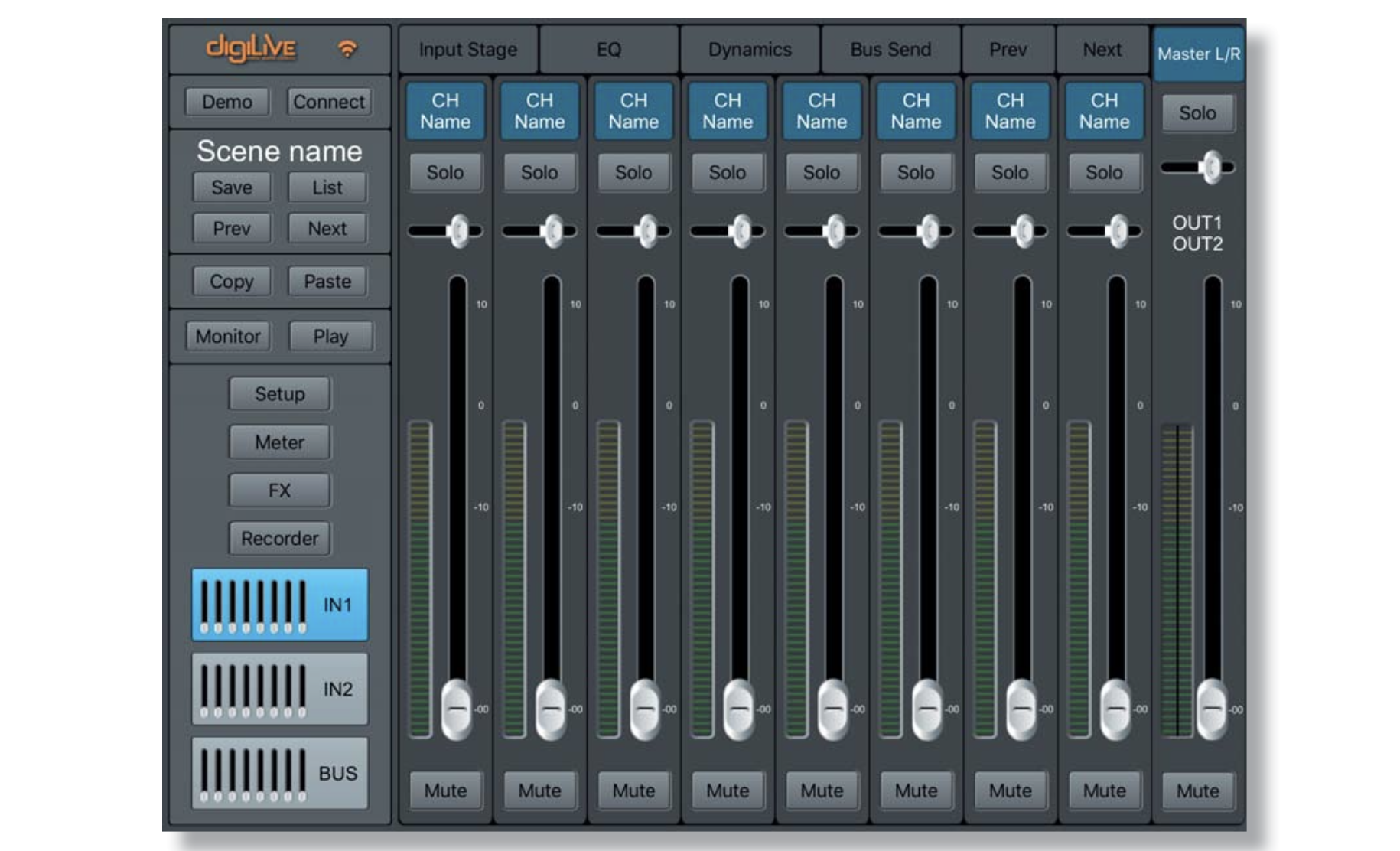Mute the fifth channel
The width and height of the screenshot is (1400, 851).
pyautogui.click(x=822, y=791)
